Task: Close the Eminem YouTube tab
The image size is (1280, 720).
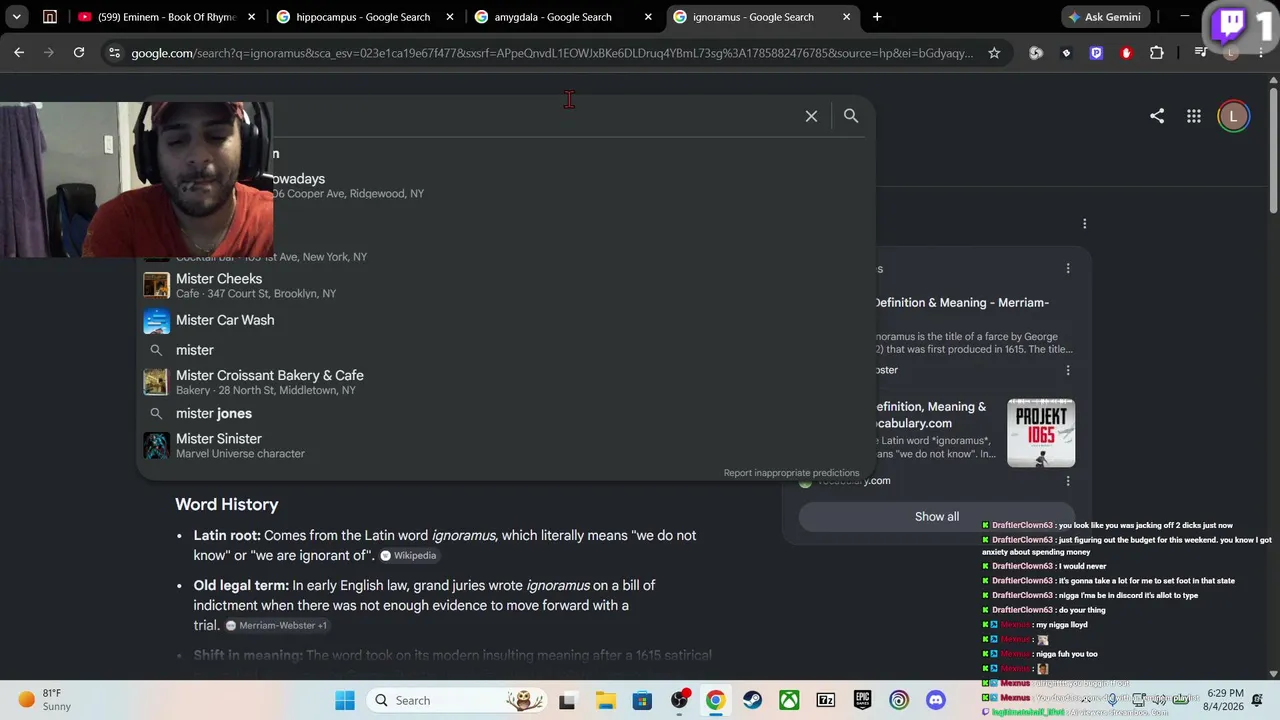Action: pyautogui.click(x=252, y=17)
